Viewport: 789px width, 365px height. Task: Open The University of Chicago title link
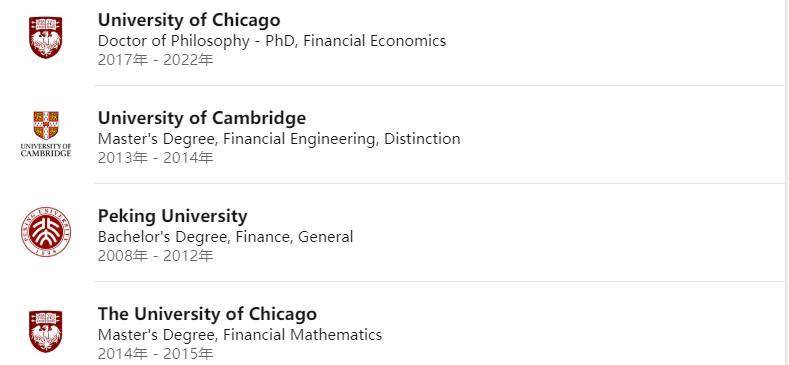(207, 314)
